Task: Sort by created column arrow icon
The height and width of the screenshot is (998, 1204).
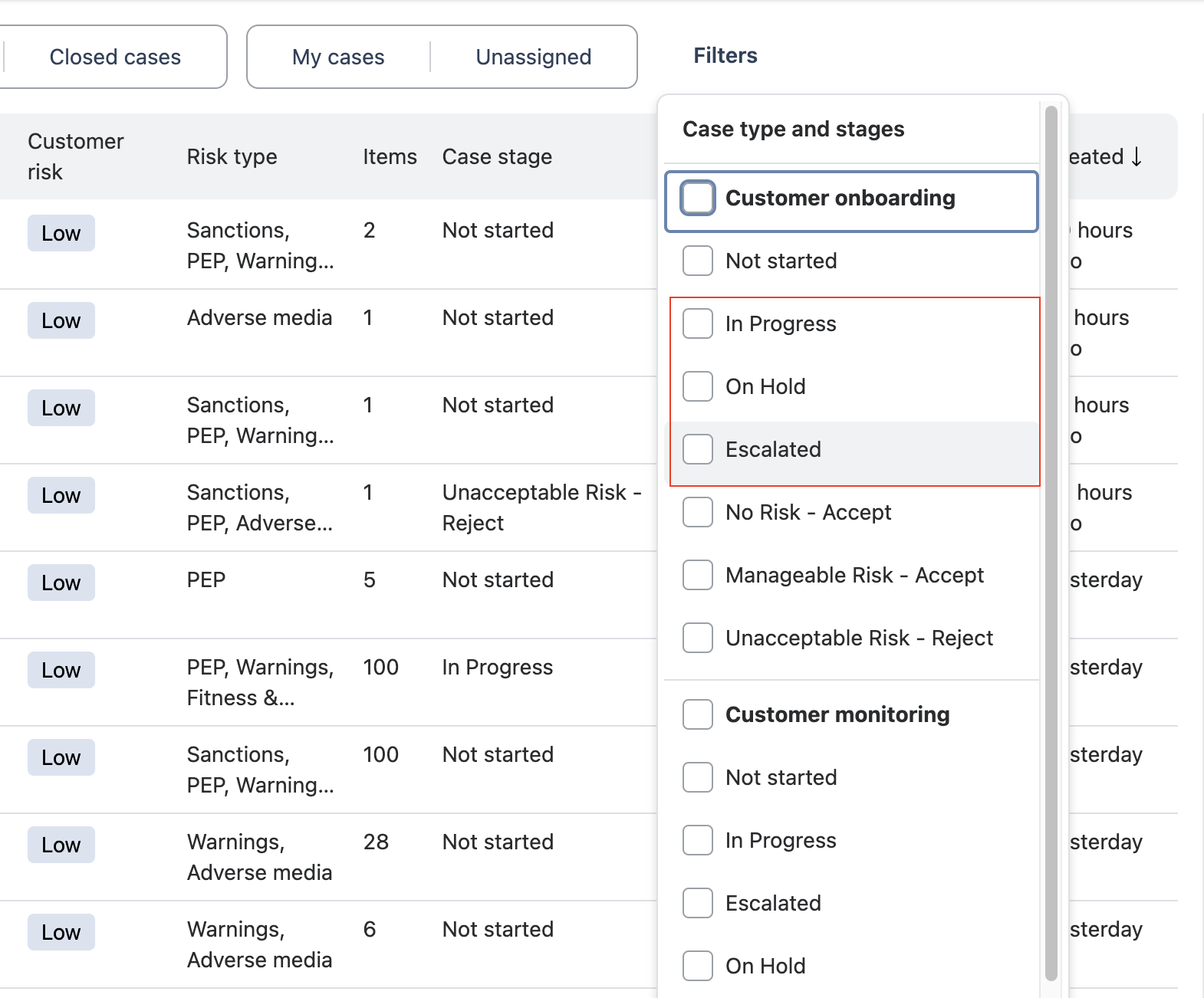Action: coord(1136,156)
